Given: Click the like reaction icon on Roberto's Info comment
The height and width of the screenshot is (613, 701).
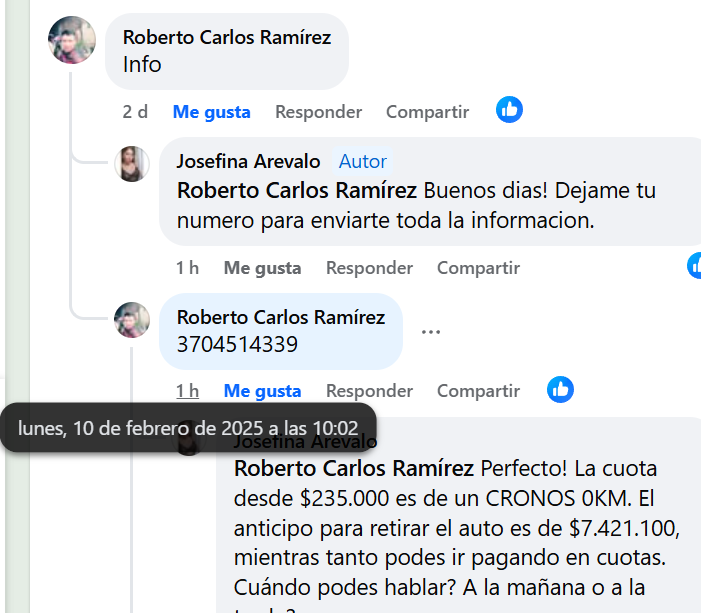Looking at the screenshot, I should (509, 110).
